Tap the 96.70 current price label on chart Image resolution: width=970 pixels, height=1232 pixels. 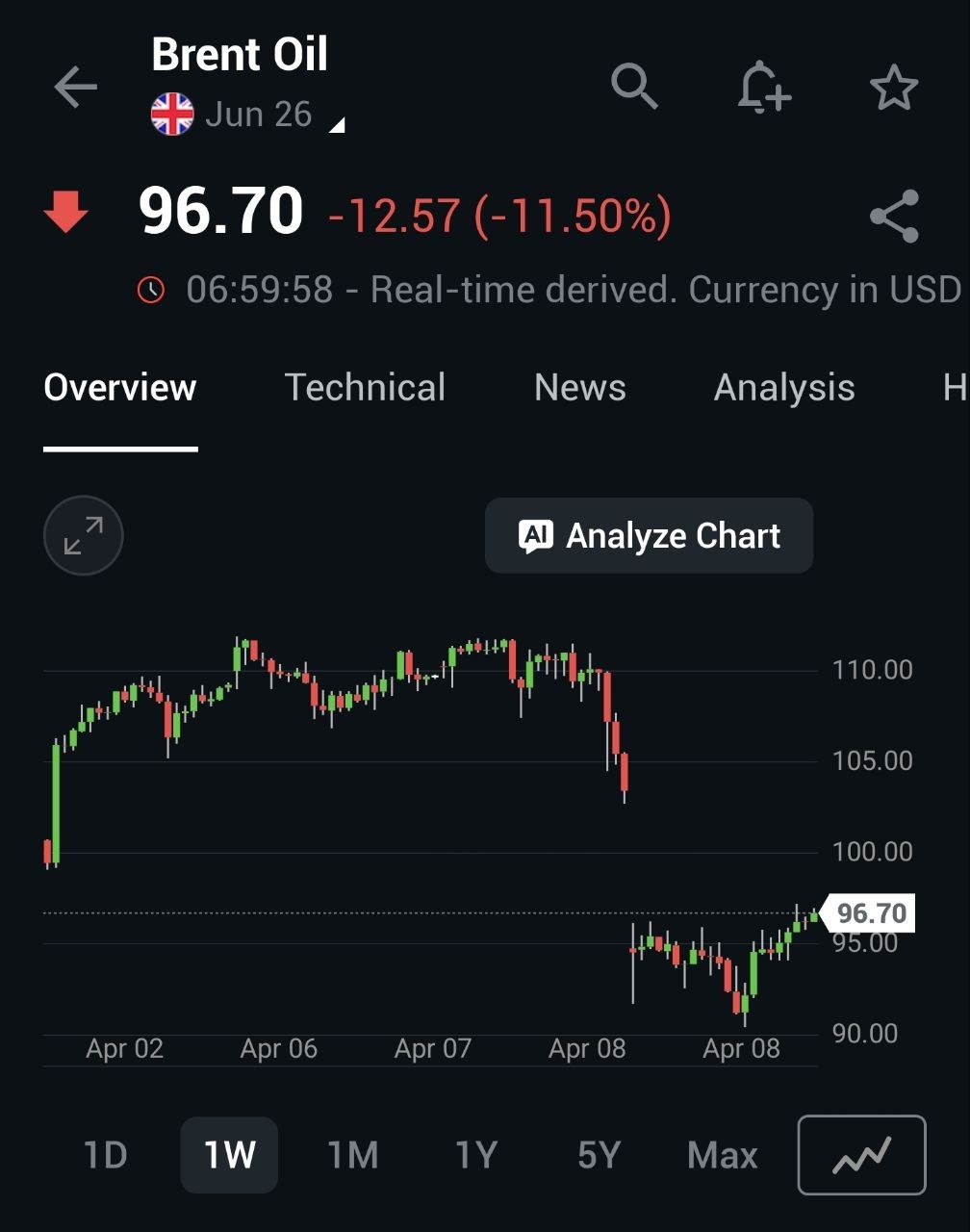tap(871, 912)
